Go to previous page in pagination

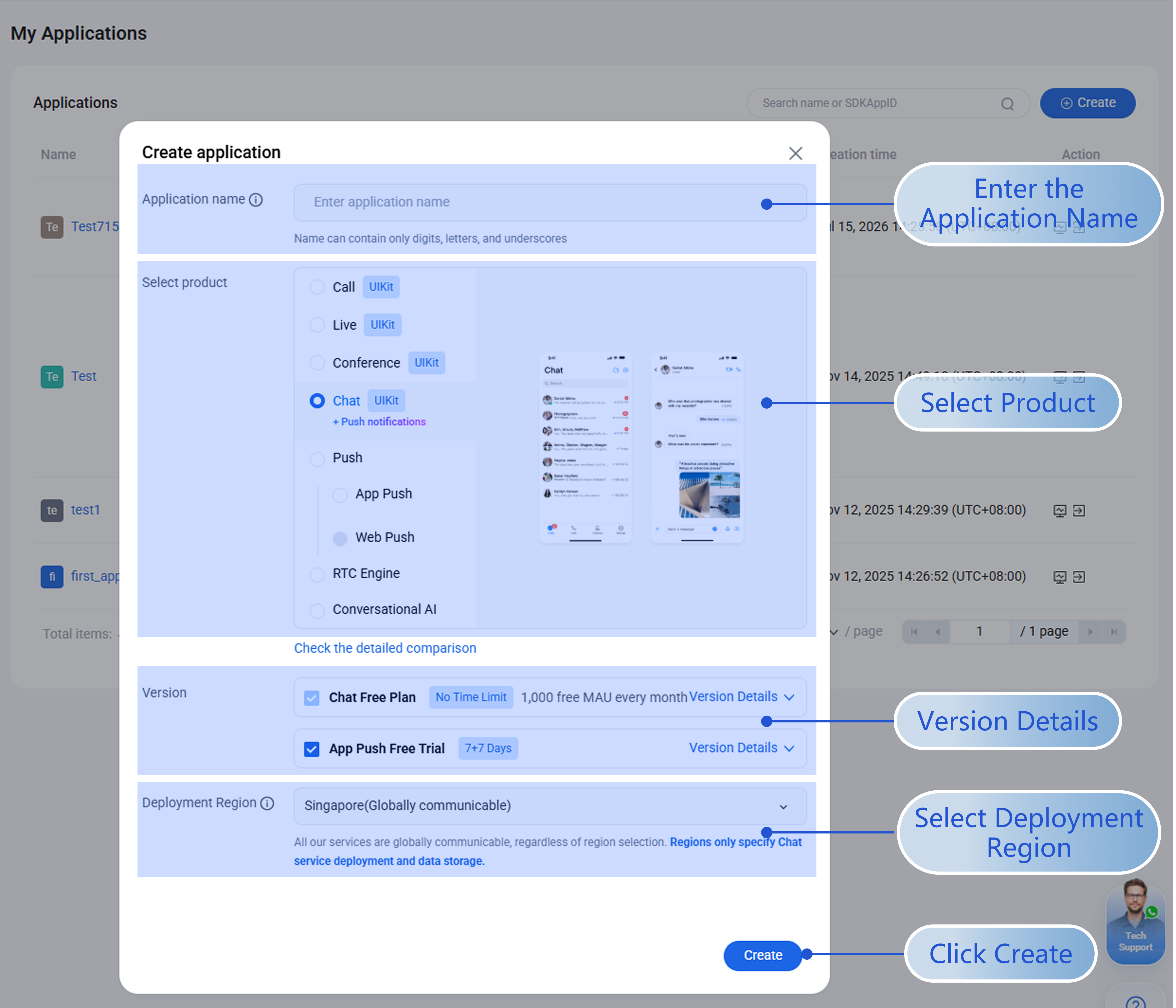click(938, 632)
